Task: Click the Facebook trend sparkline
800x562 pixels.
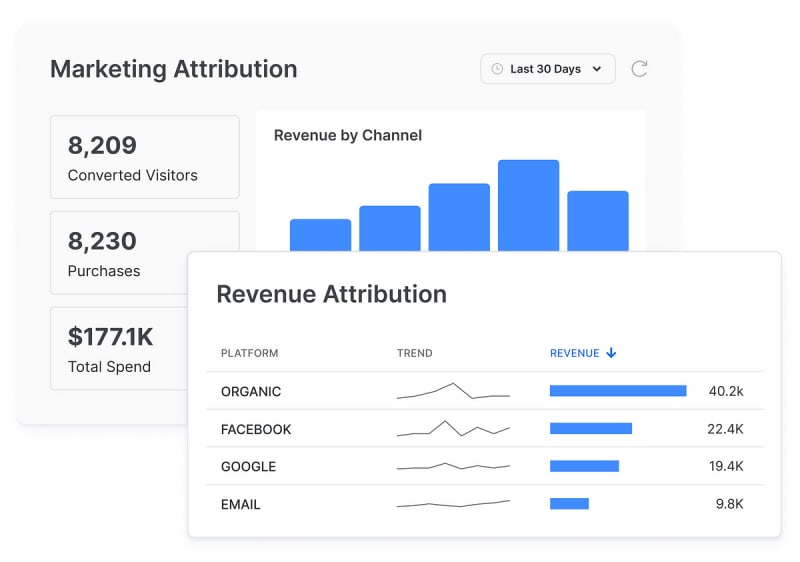Action: click(453, 428)
